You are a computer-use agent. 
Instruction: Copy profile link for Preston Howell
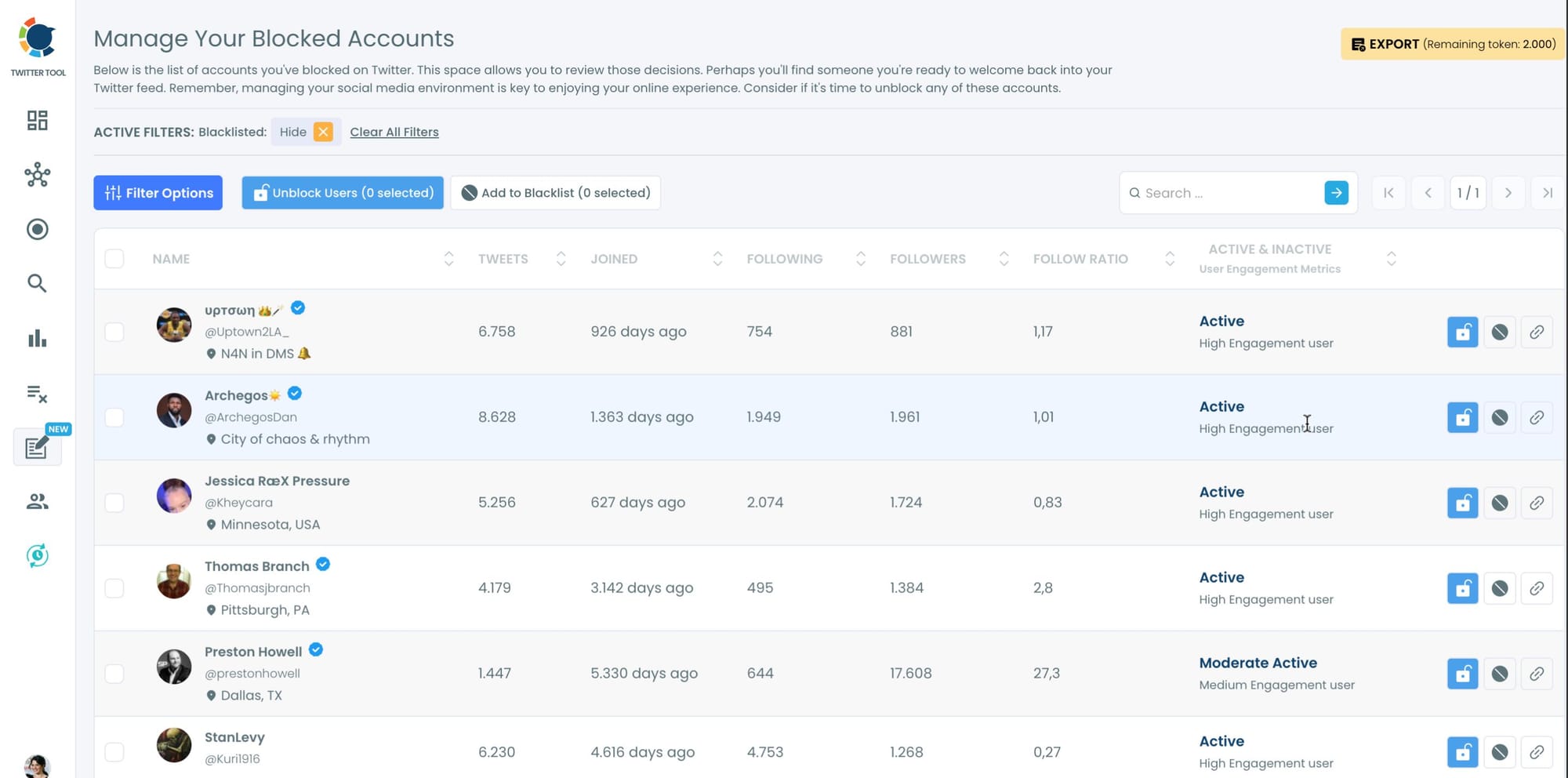[x=1537, y=673]
